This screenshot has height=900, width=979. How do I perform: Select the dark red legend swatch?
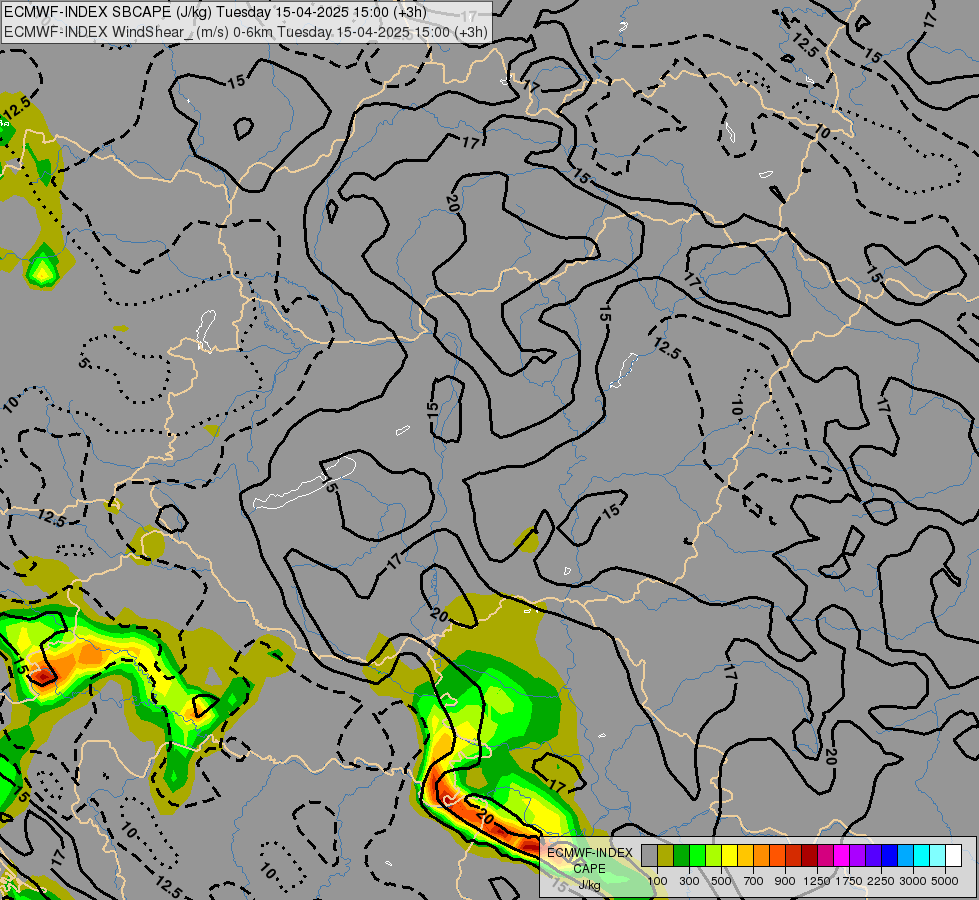[810, 855]
